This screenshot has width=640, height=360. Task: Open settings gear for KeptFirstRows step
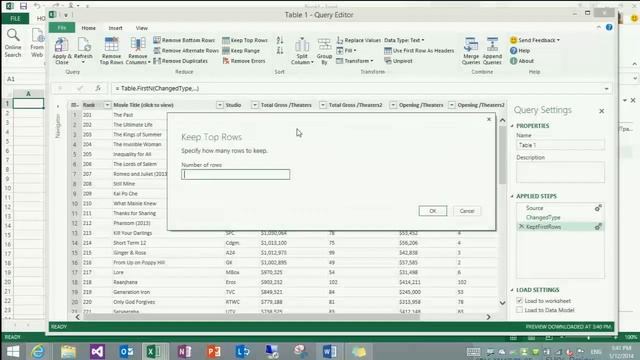[x=598, y=227]
